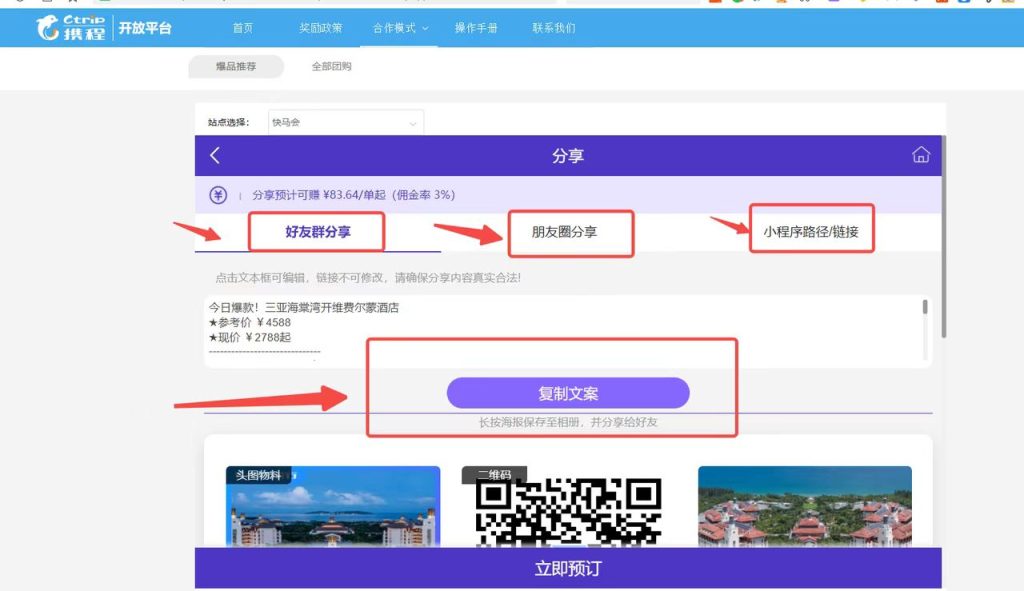Click the 复制文案 copy button
The width and height of the screenshot is (1024, 591).
[568, 393]
